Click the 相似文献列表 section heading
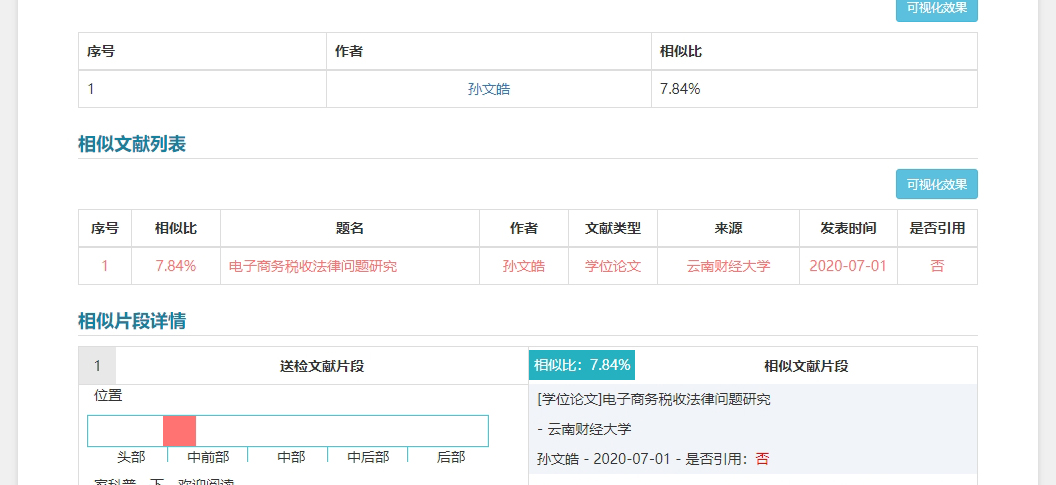The image size is (1056, 485). pyautogui.click(x=132, y=144)
